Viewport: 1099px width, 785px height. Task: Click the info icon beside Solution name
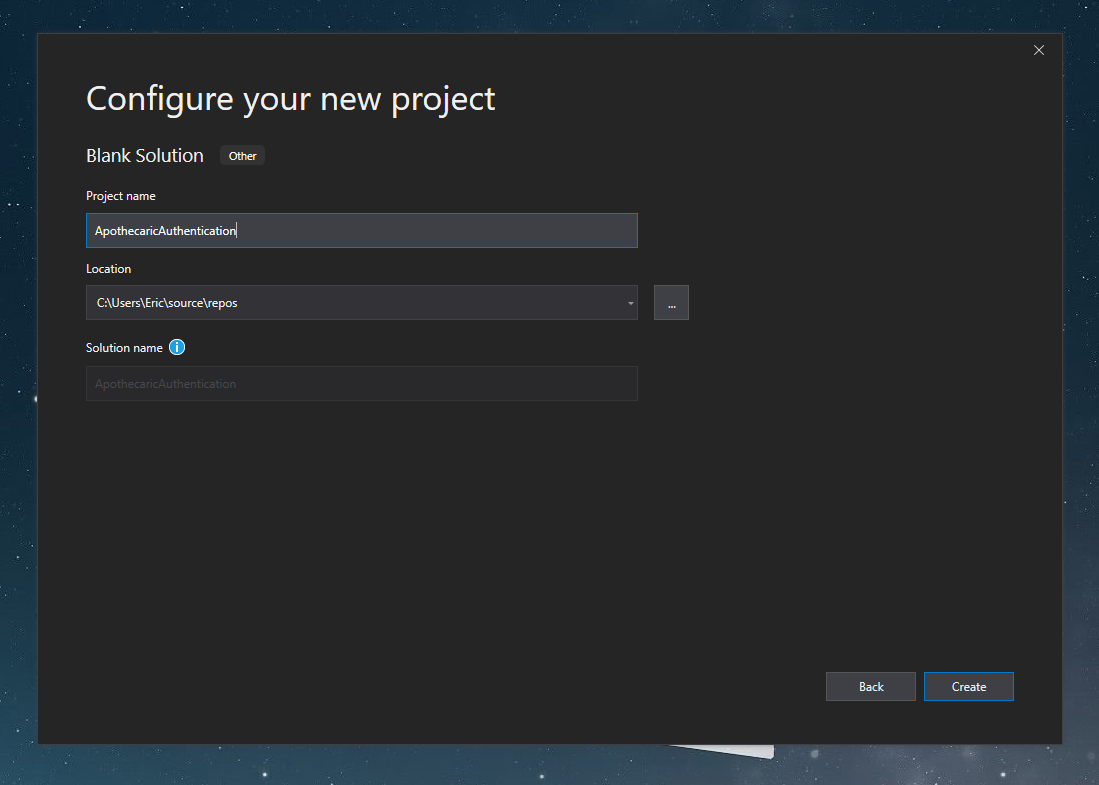pos(177,348)
